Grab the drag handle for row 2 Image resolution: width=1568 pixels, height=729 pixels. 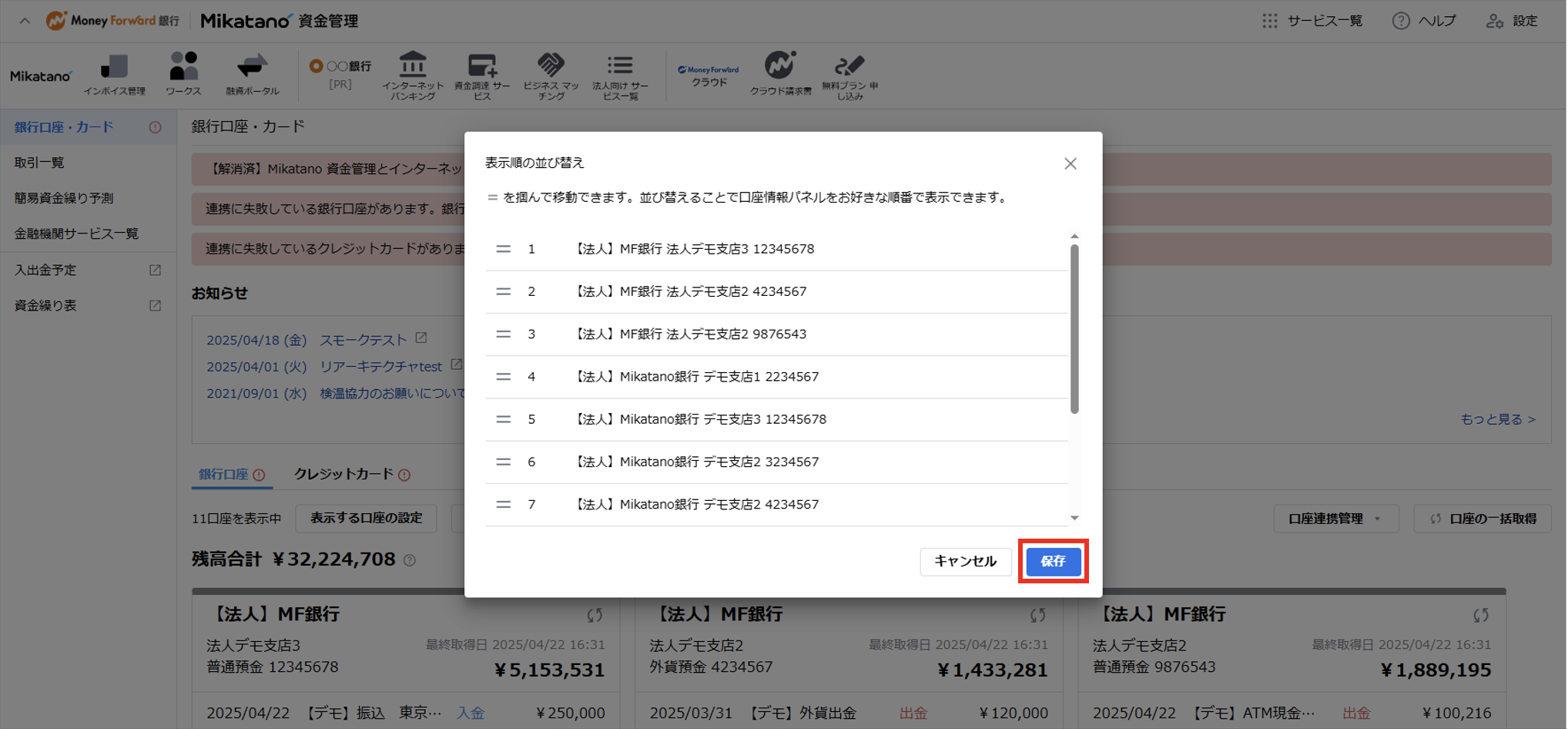tap(503, 291)
